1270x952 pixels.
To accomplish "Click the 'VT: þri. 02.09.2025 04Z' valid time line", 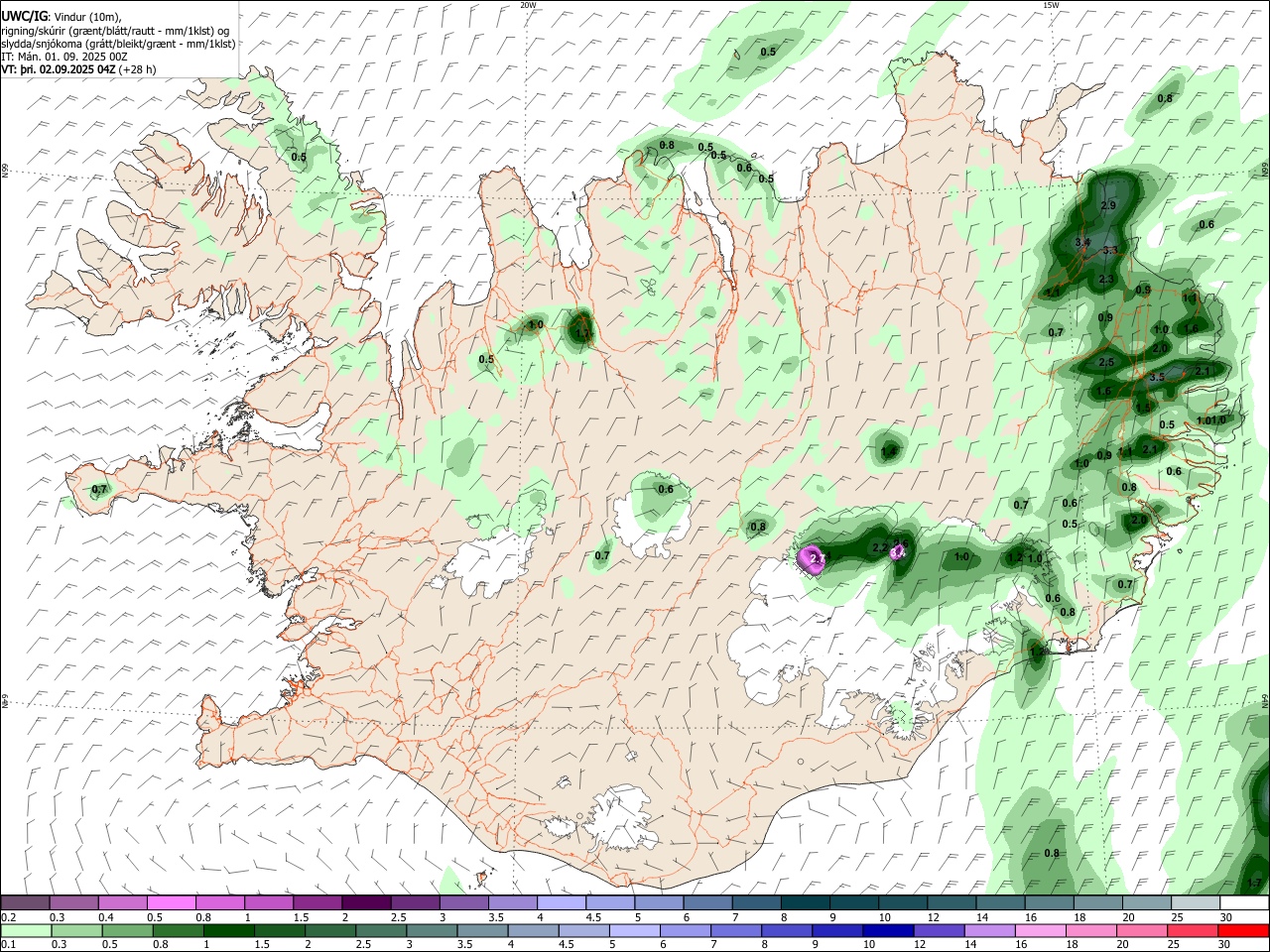I will [x=59, y=69].
